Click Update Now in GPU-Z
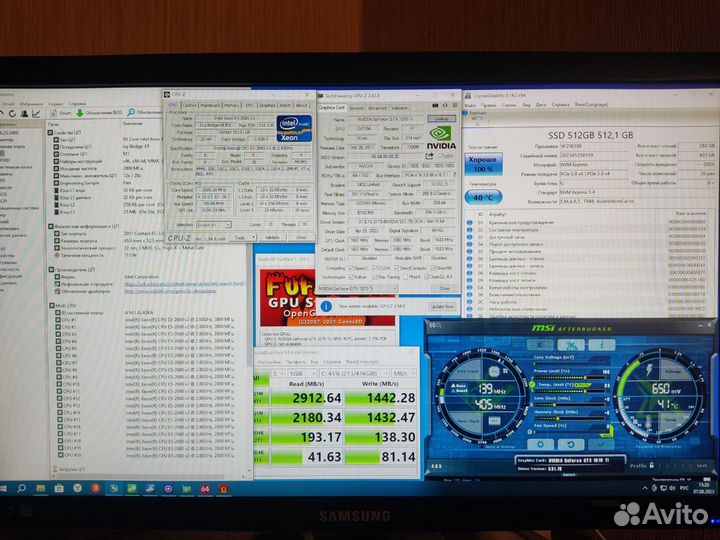Image resolution: width=720 pixels, height=540 pixels. click(442, 306)
